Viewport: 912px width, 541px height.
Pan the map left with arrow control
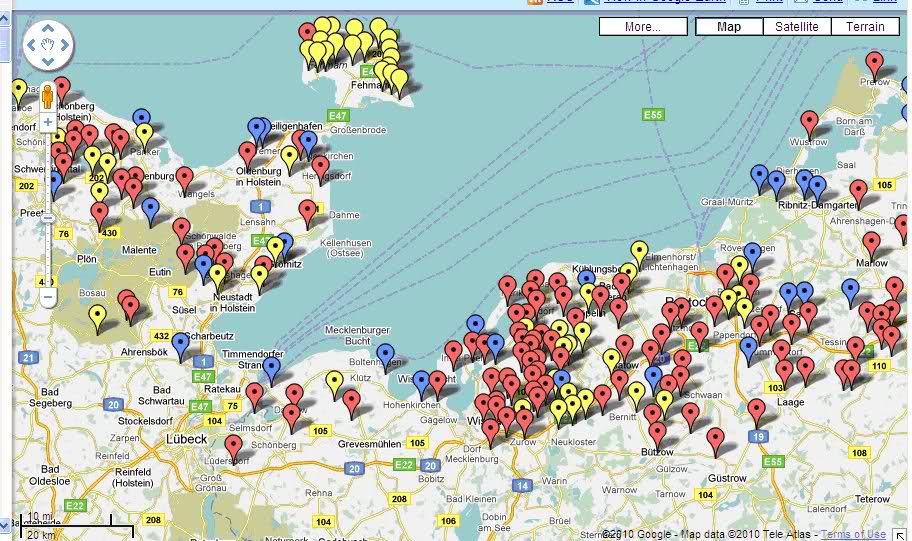[31, 45]
